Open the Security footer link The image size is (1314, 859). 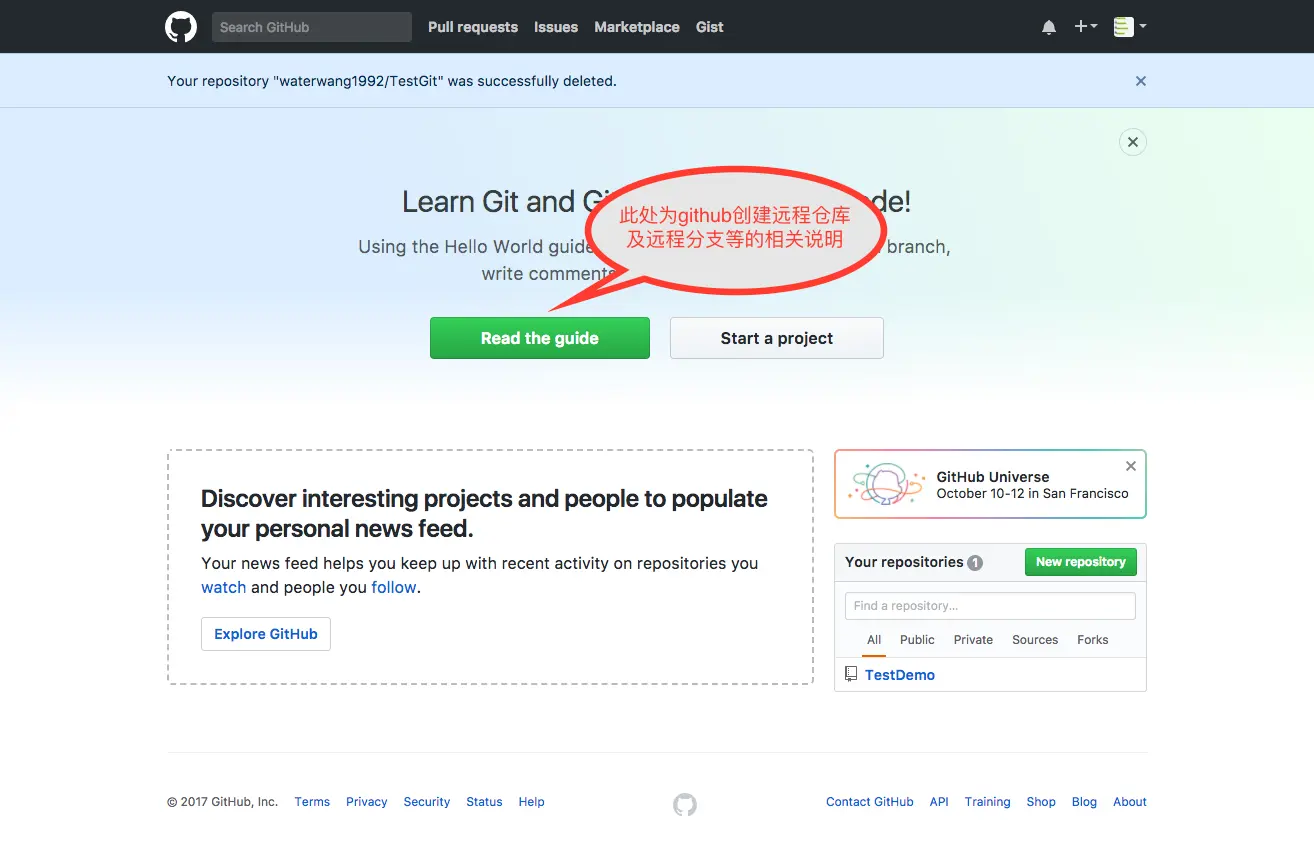click(427, 802)
